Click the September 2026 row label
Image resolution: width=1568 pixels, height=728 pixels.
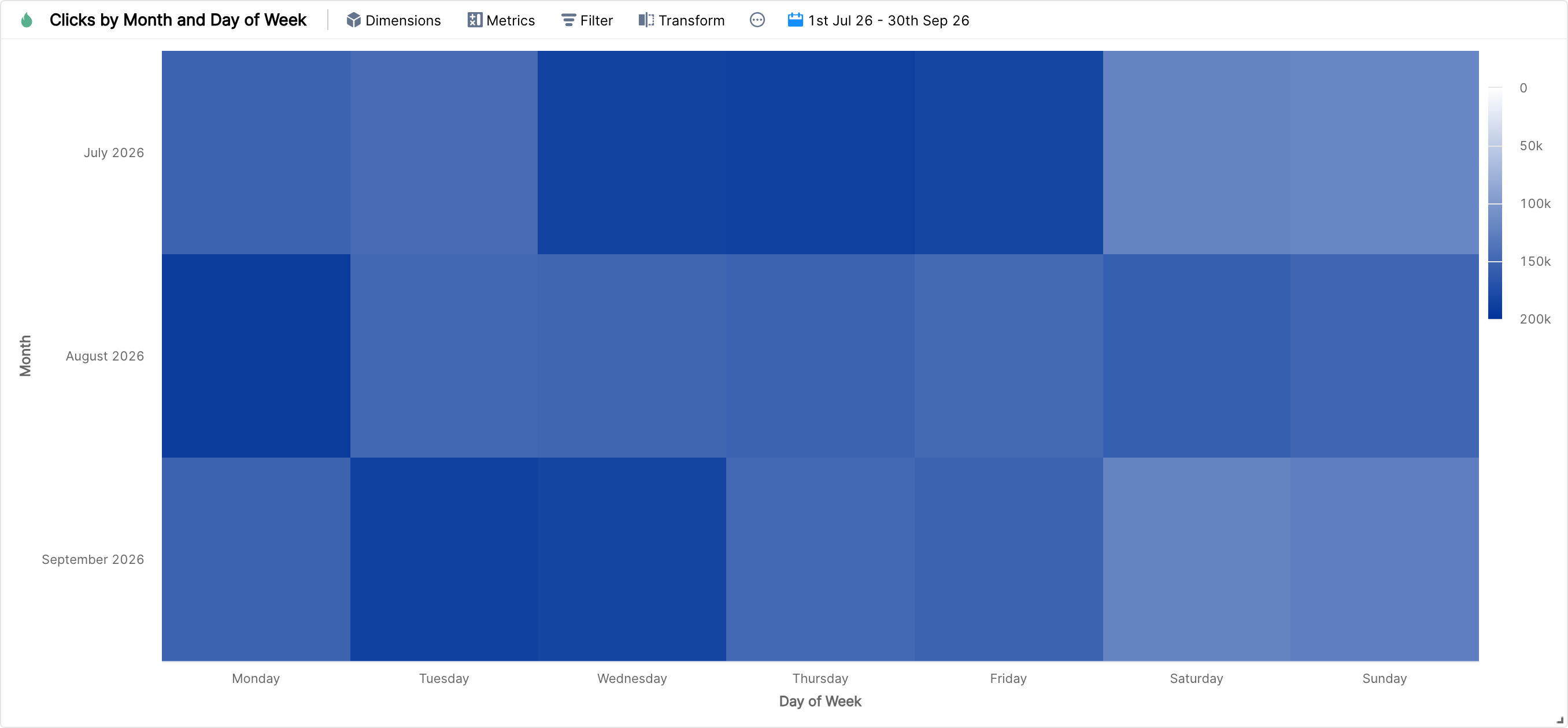click(93, 559)
